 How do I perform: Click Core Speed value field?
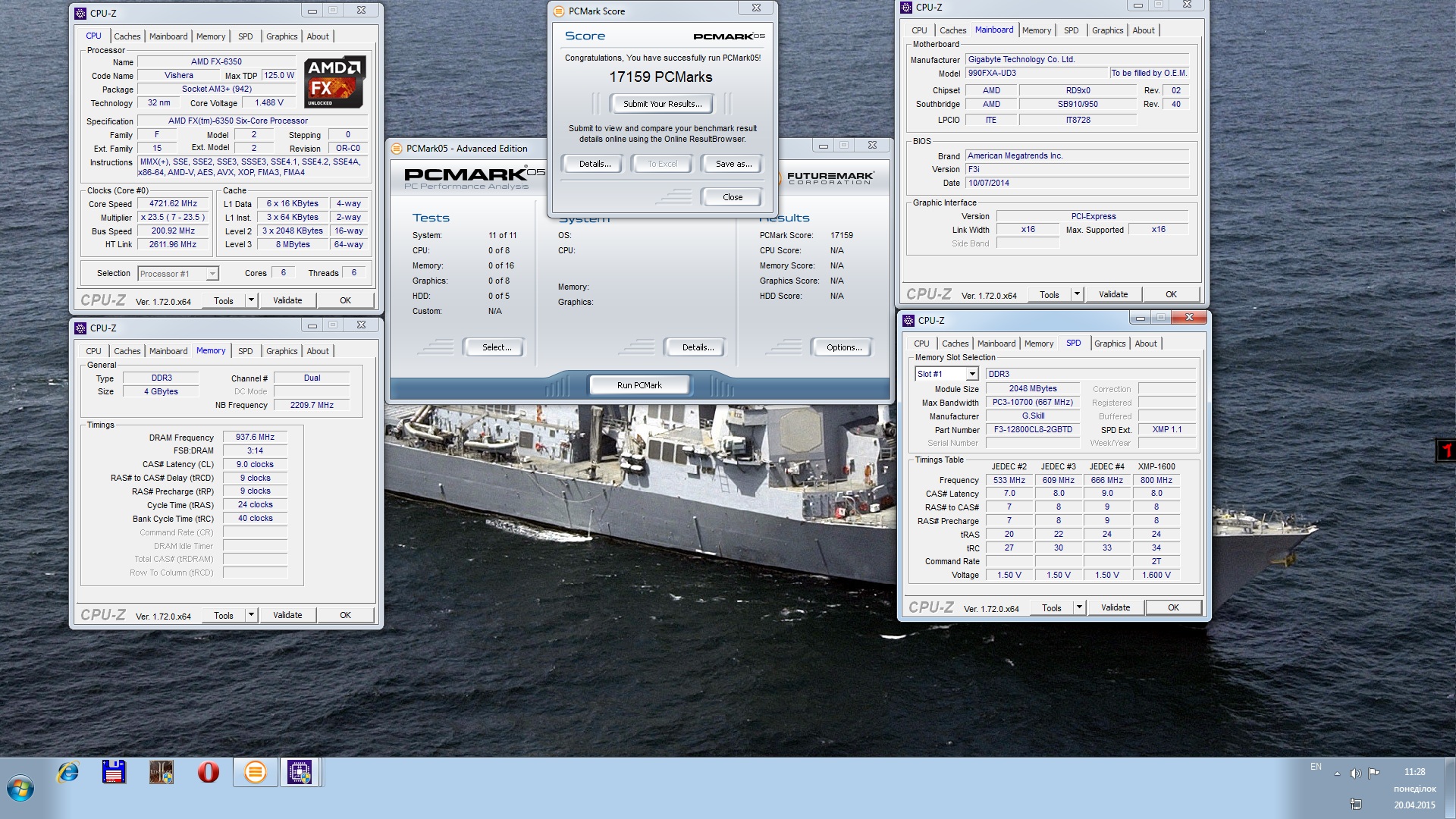[x=174, y=204]
